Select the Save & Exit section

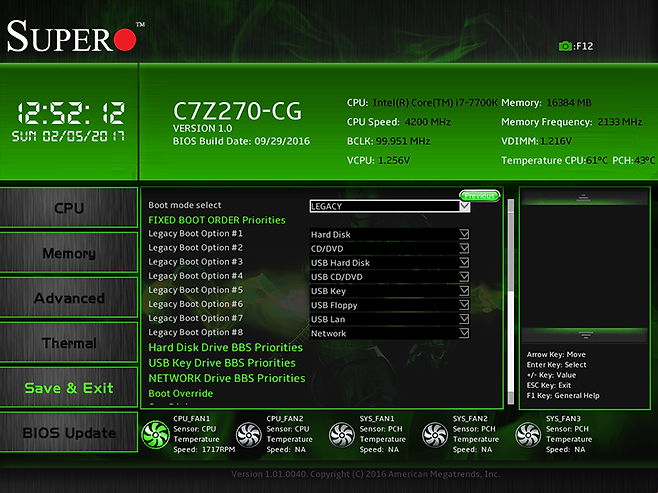(69, 388)
